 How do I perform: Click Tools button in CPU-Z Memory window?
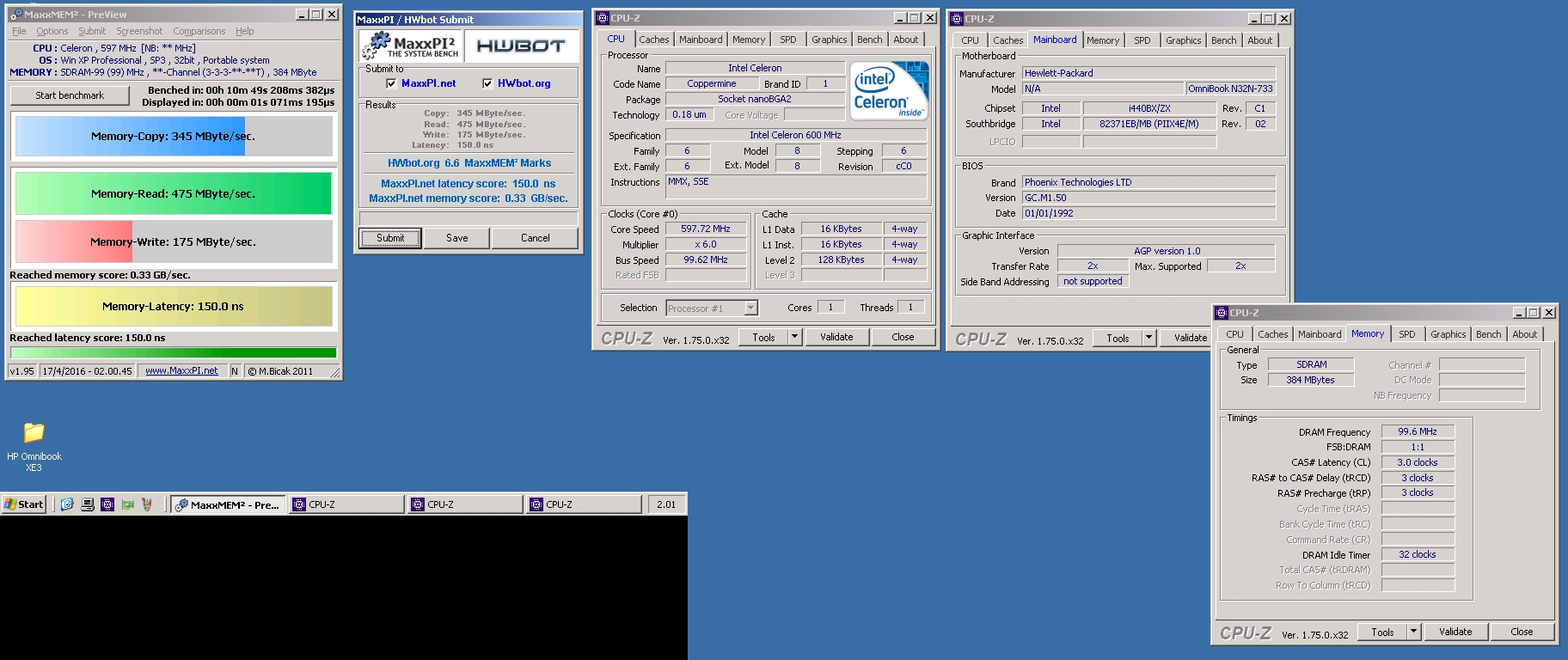(1382, 632)
